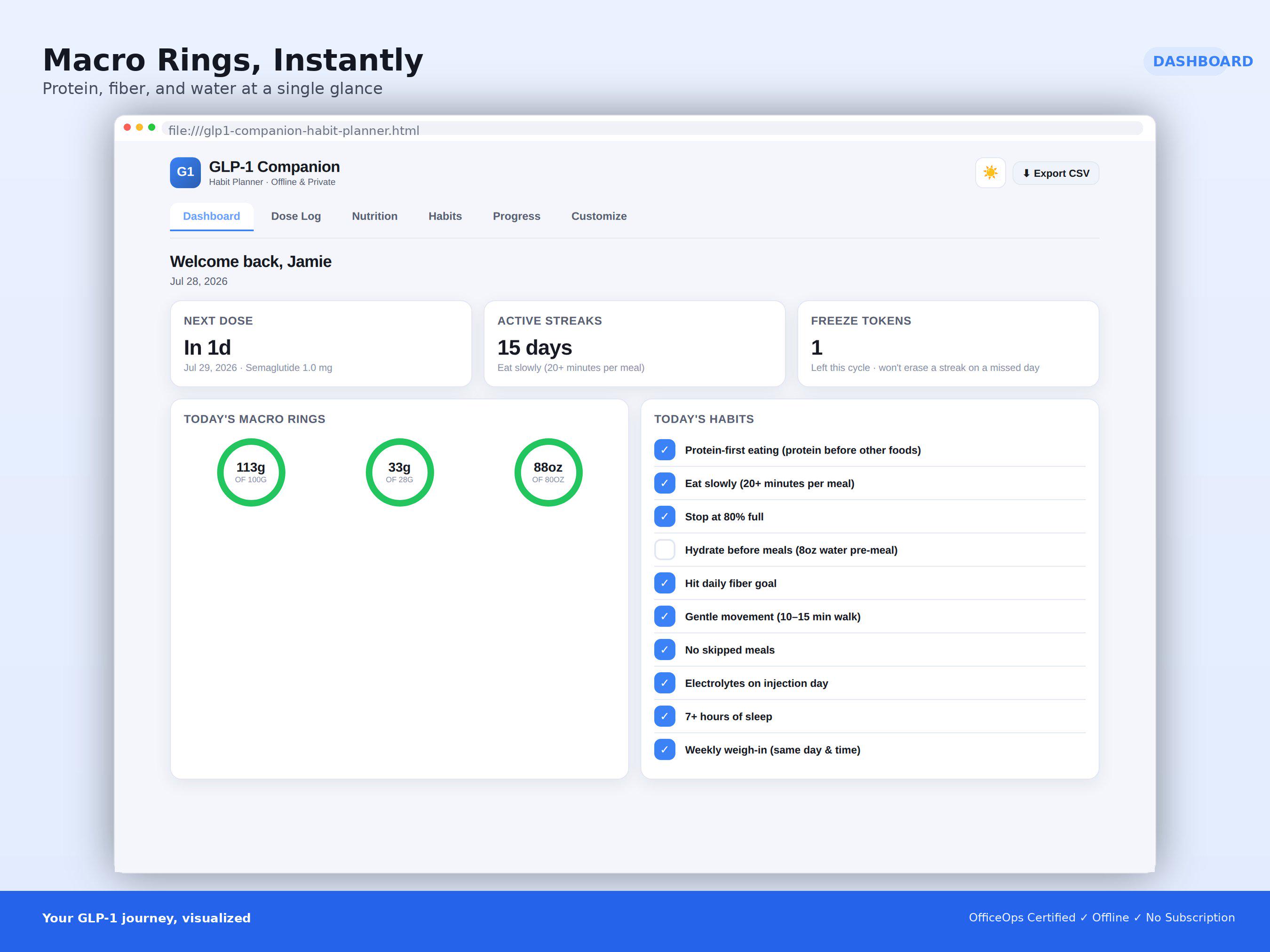
Task: Click the "GLP-1 Companion" app title
Action: coord(274,167)
